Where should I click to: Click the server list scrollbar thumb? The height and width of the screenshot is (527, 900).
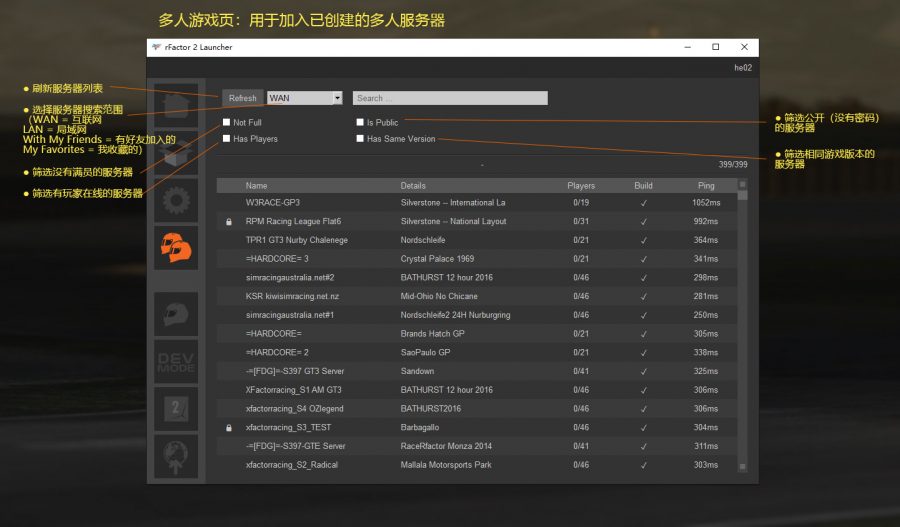point(742,195)
